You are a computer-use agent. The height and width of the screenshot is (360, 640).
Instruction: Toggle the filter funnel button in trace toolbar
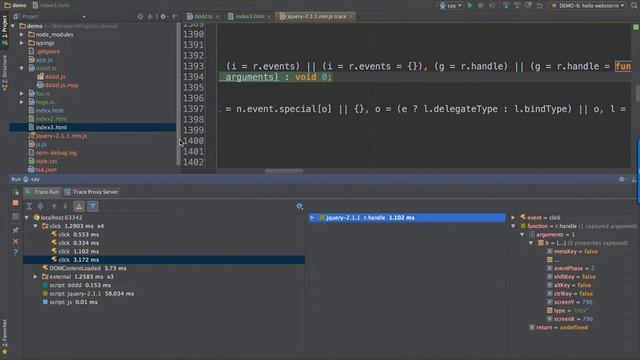pyautogui.click(x=93, y=207)
